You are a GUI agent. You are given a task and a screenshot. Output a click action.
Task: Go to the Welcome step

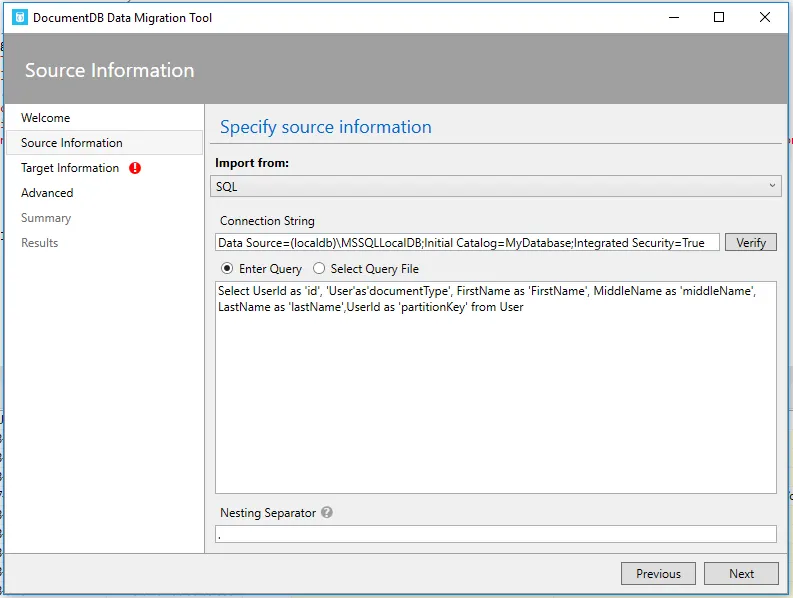tap(46, 118)
